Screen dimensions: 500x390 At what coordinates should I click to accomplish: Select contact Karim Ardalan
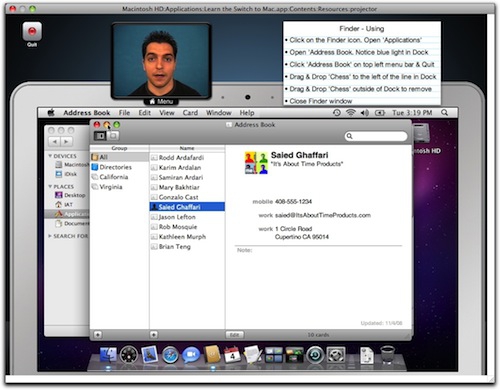[187, 167]
